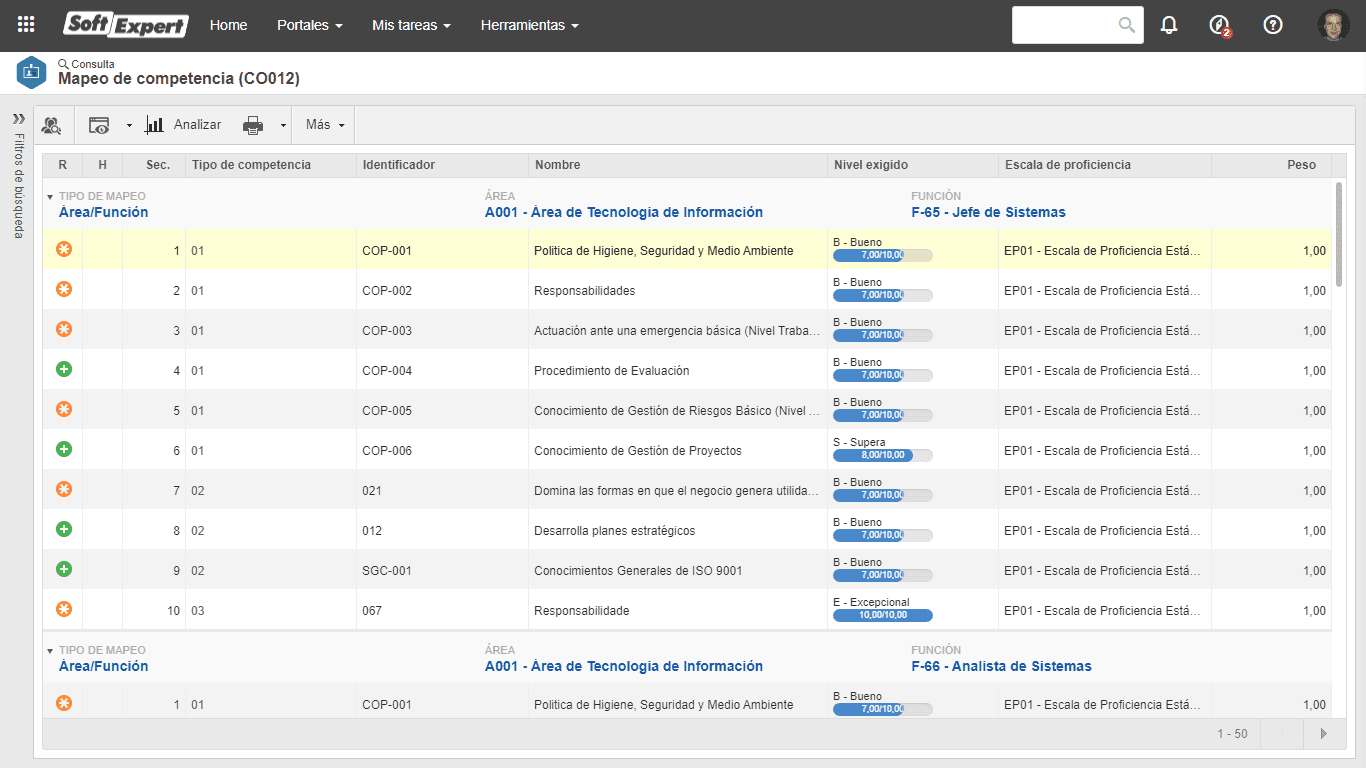Click orange status icon for row 067
This screenshot has width=1366, height=768.
(64, 609)
